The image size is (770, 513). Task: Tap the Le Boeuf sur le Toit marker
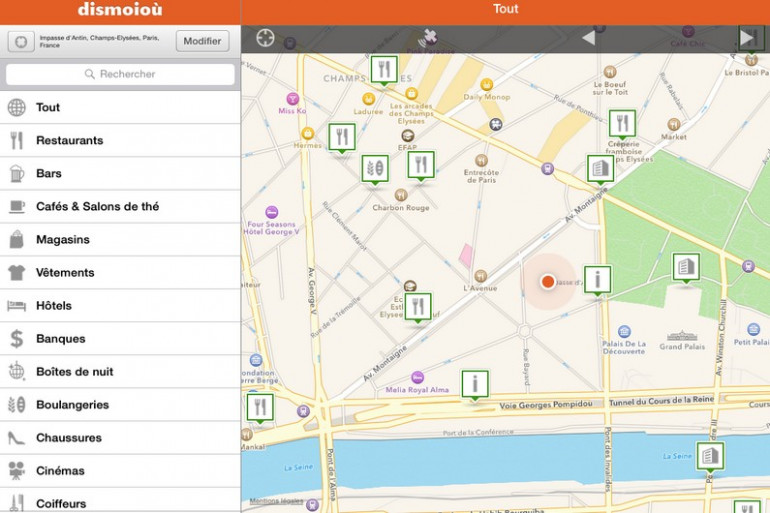pyautogui.click(x=610, y=72)
